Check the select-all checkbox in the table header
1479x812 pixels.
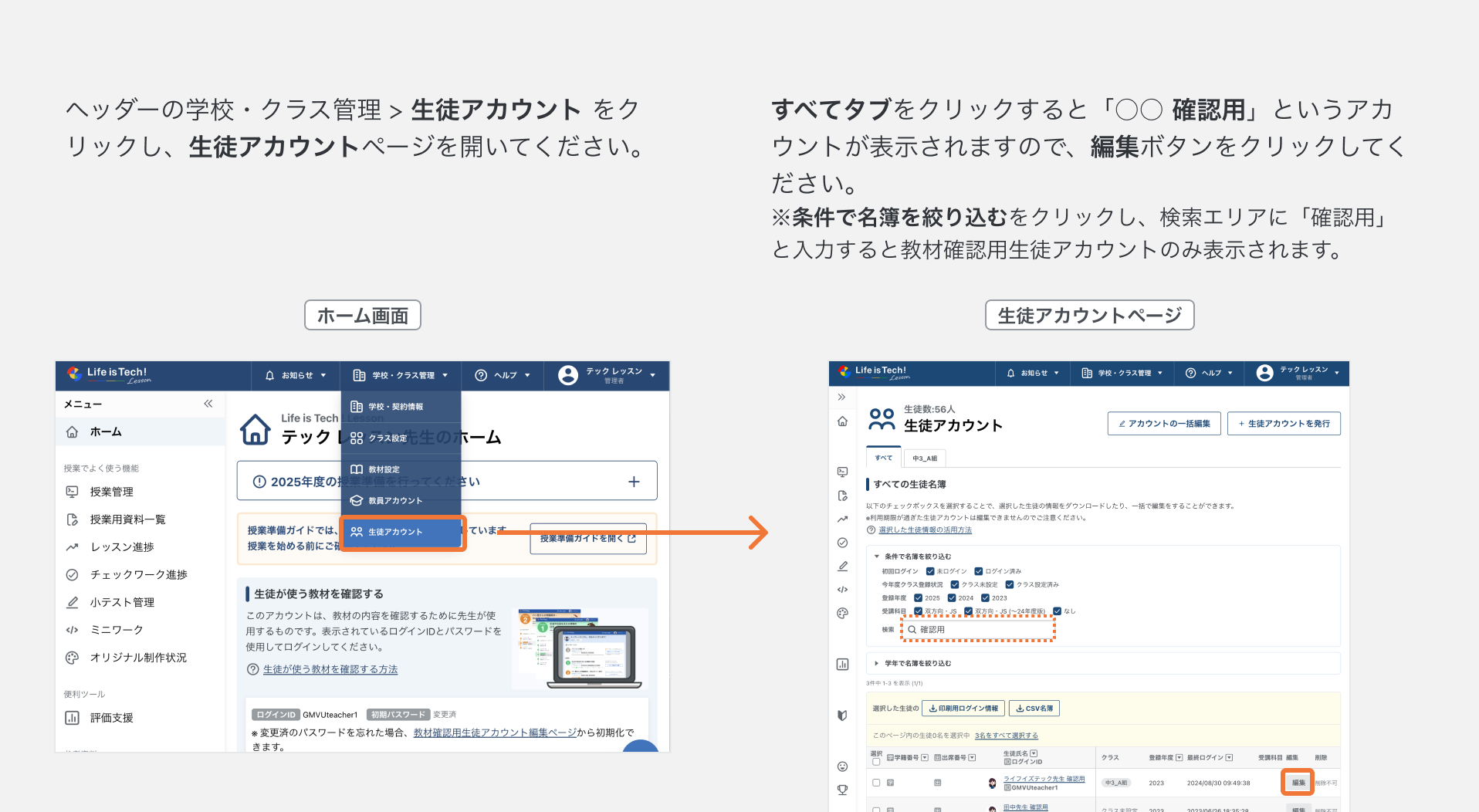(x=875, y=760)
